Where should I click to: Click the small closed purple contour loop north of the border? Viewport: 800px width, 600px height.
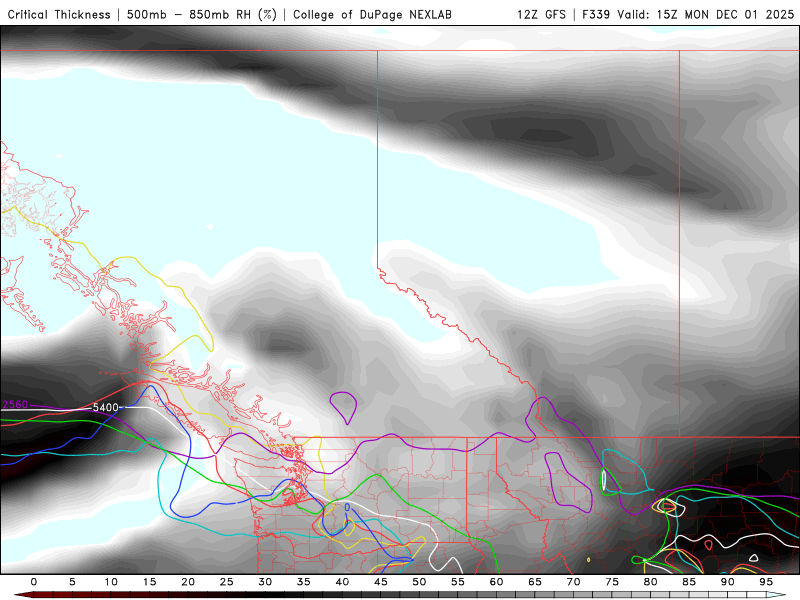(x=343, y=408)
